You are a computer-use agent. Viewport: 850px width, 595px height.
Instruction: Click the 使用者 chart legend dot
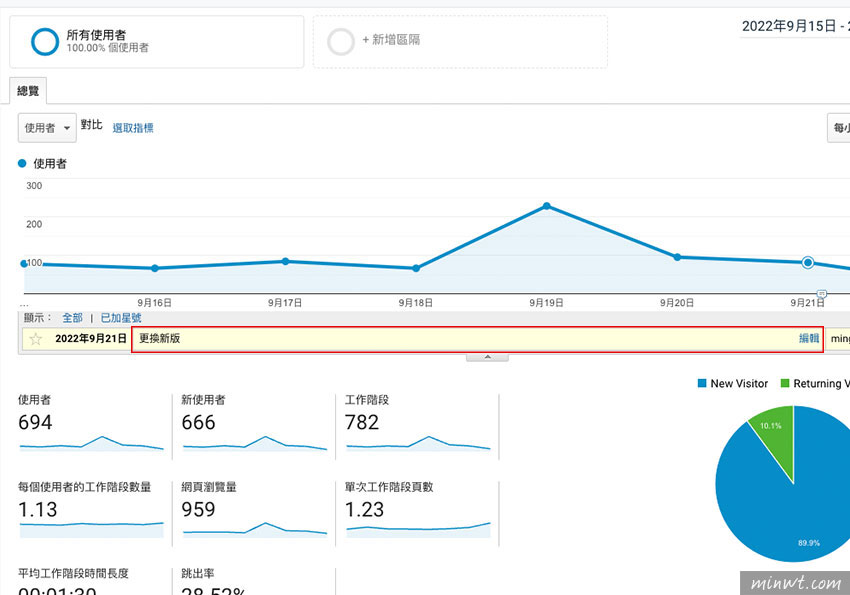pos(22,163)
